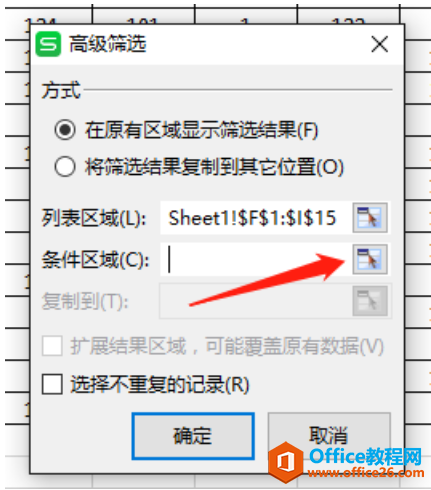Click the greyed-out 复制到 input field
This screenshot has height=490, width=431.
256,301
